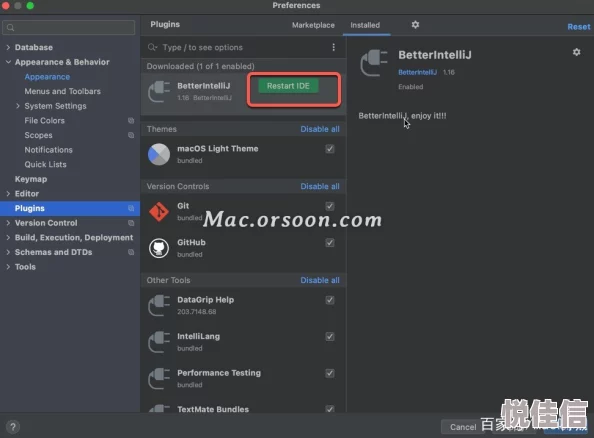Open the plugin search options kebab menu
Image resolution: width=594 pixels, height=438 pixels.
point(333,47)
